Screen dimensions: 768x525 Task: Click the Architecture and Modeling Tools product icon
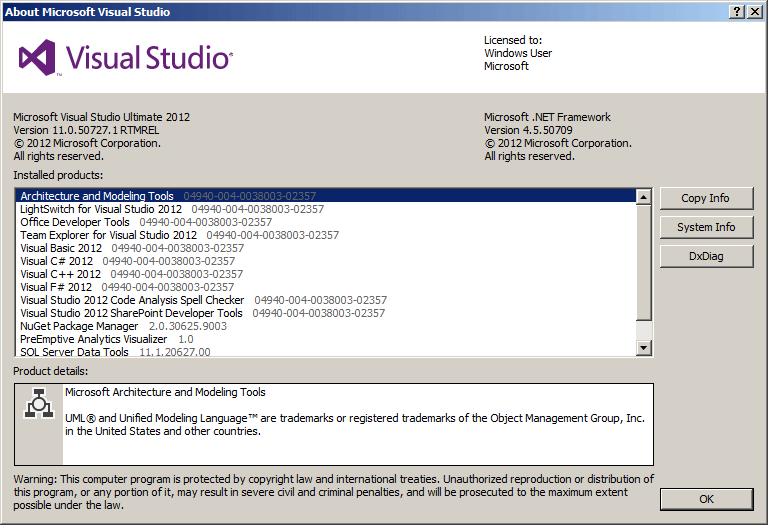point(39,403)
